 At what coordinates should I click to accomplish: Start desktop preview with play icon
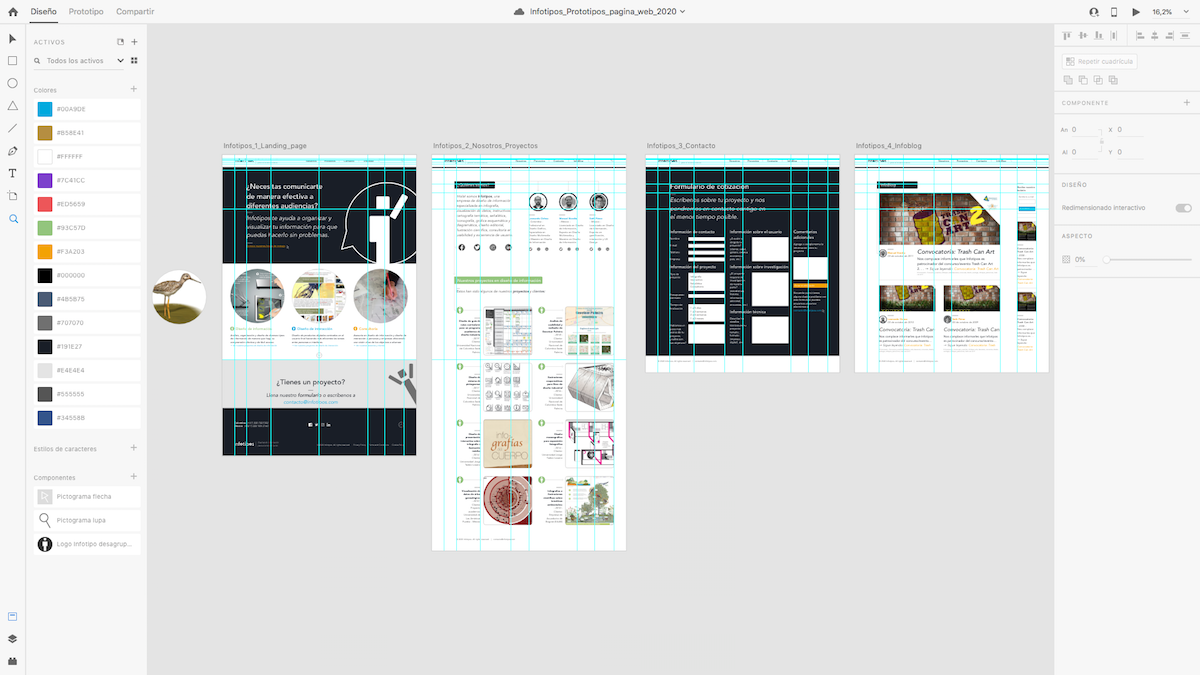(x=1135, y=11)
